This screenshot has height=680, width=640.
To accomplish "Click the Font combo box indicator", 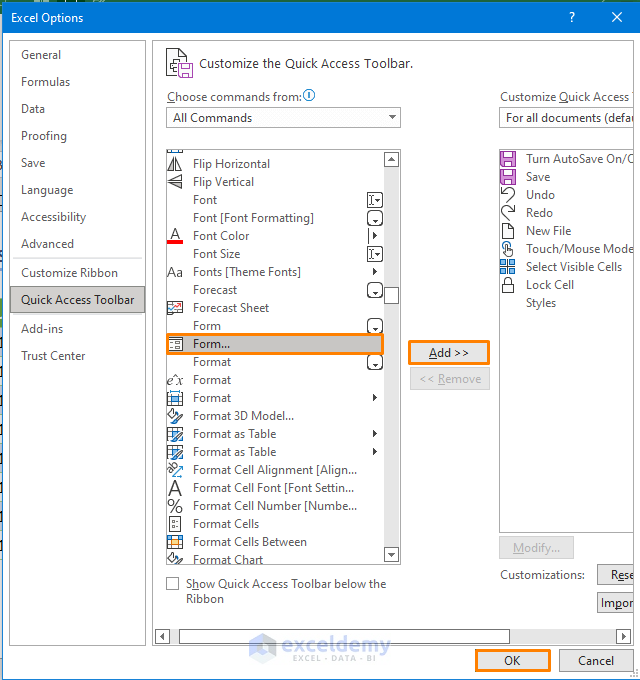I will [x=375, y=200].
